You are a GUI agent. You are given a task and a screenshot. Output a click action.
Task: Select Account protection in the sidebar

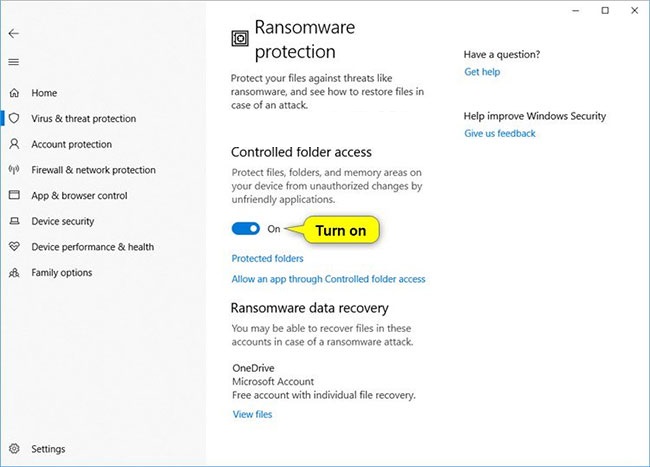(x=71, y=144)
